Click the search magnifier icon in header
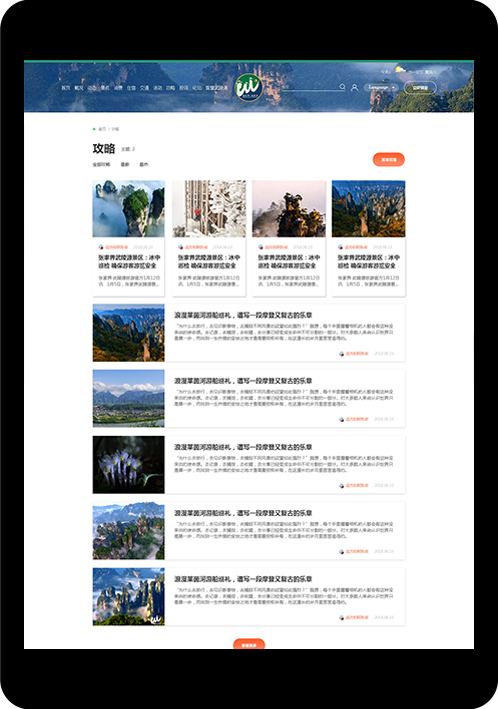The height and width of the screenshot is (709, 498). coord(342,87)
